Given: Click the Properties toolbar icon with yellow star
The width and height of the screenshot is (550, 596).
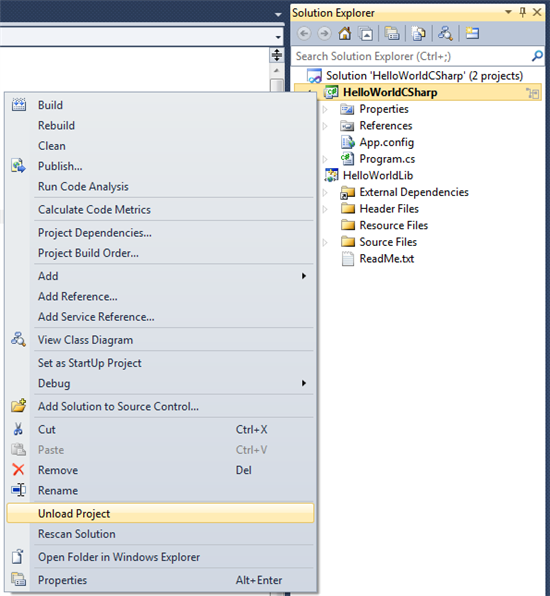Looking at the screenshot, I should 472,33.
